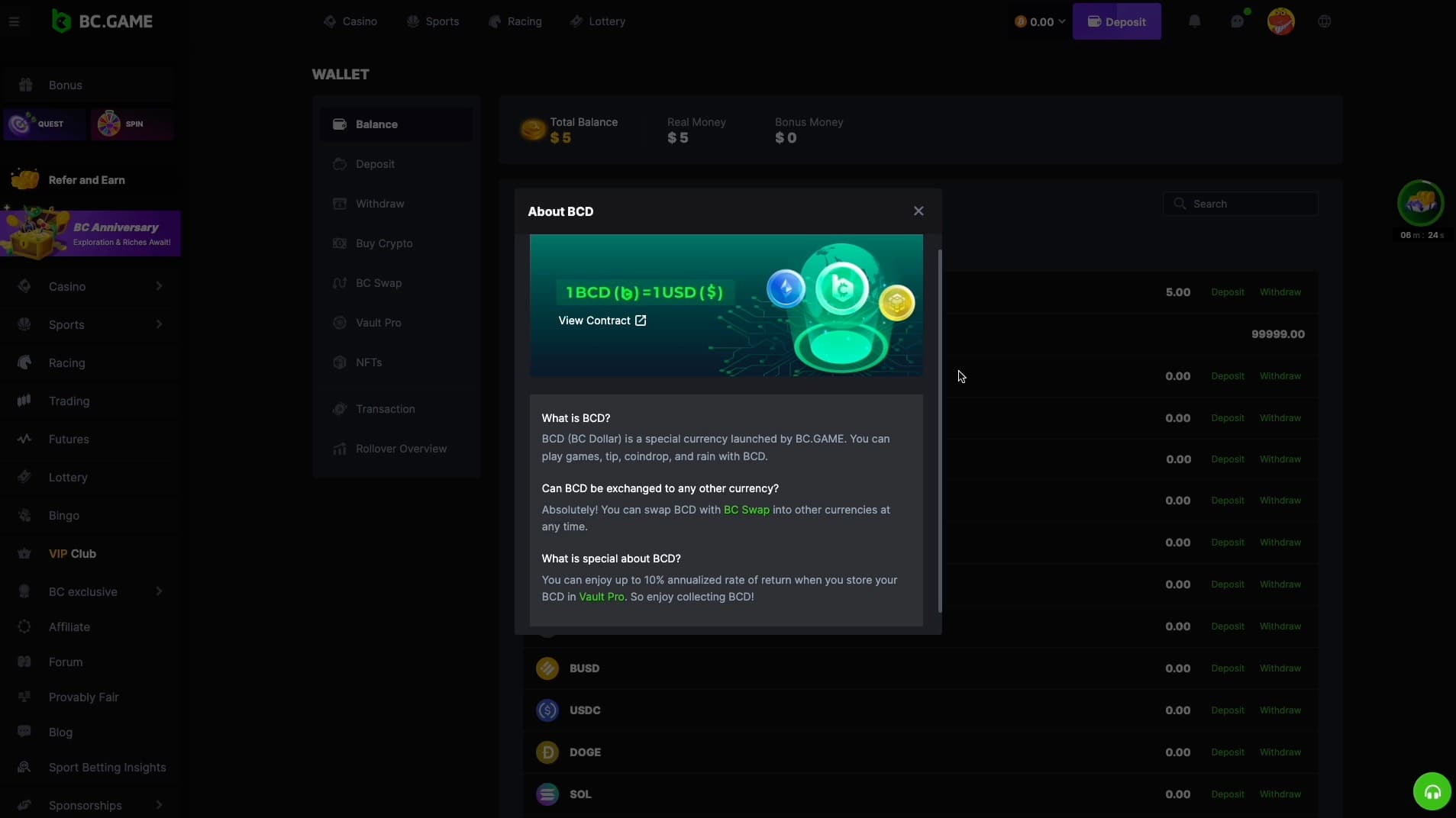Viewport: 1456px width, 818px height.
Task: Click the purple Deposit button
Action: coord(1116,21)
